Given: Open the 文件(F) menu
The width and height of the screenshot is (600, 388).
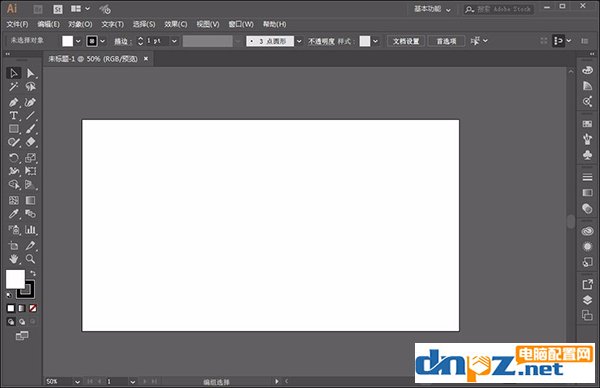Looking at the screenshot, I should click(17, 24).
